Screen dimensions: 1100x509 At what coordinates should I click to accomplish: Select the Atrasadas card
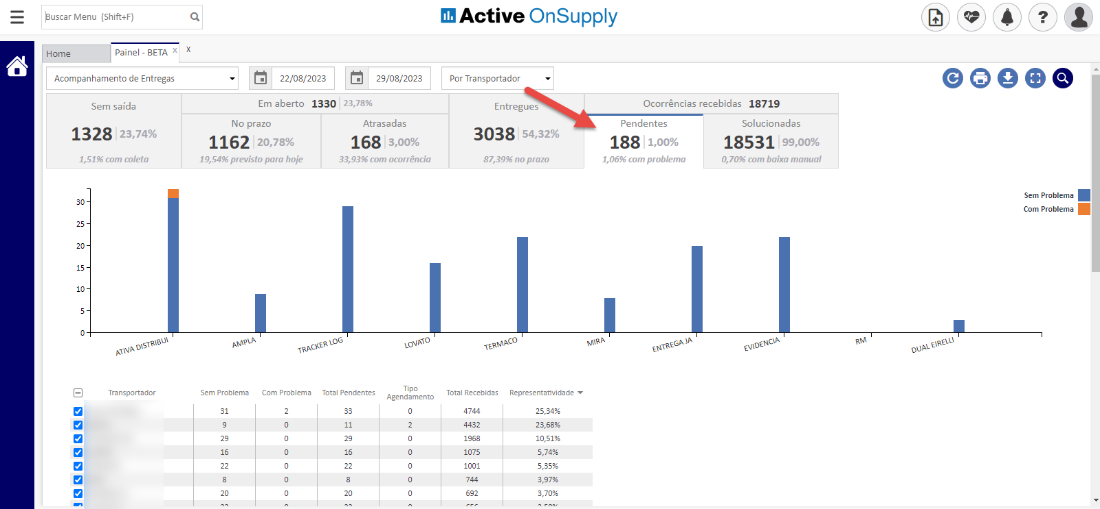[x=384, y=142]
